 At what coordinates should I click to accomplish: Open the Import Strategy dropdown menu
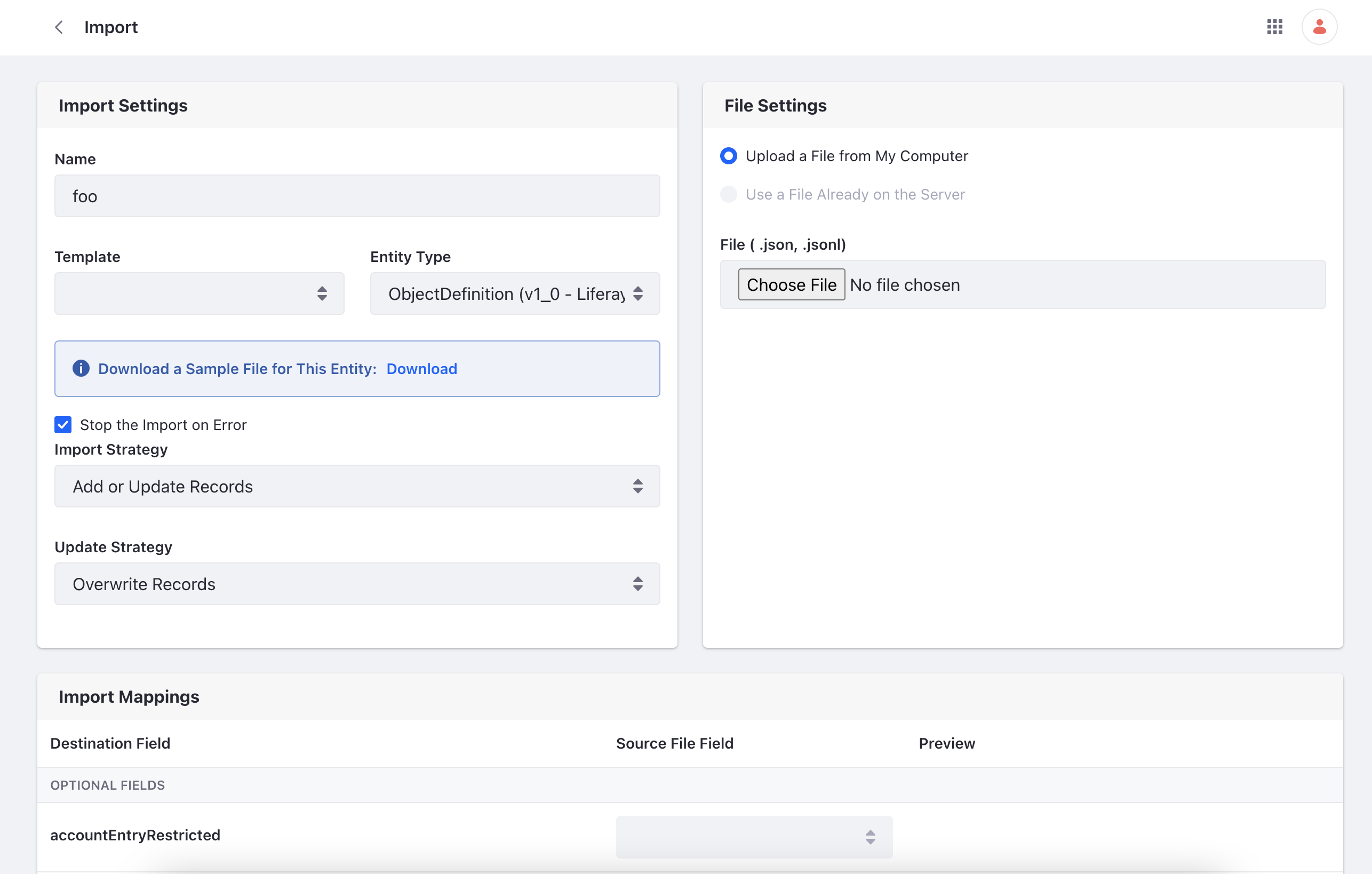[357, 486]
